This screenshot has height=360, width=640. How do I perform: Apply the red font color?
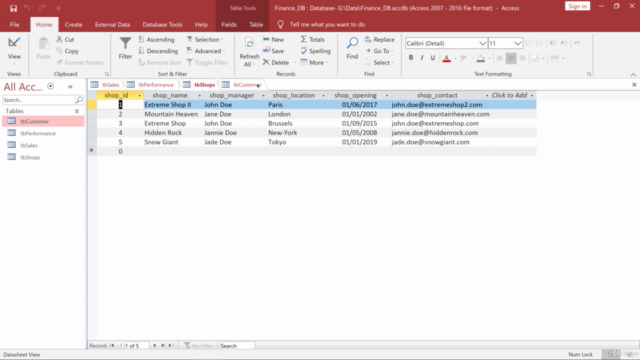click(447, 58)
